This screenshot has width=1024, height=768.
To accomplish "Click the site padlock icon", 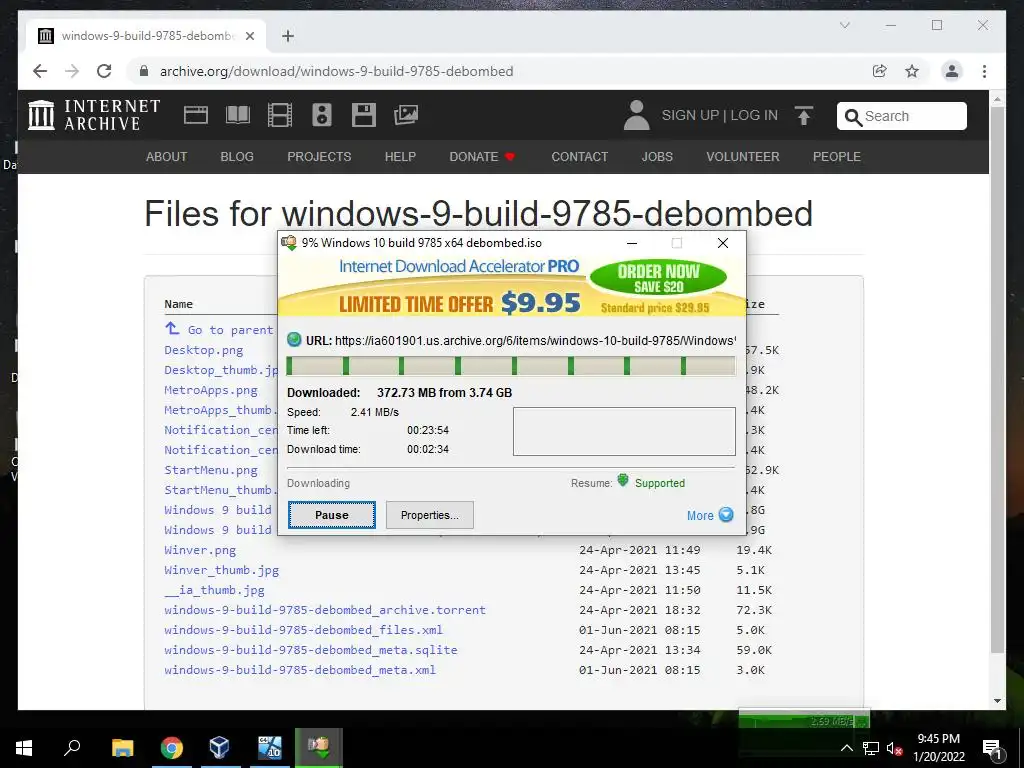I will click(x=144, y=71).
